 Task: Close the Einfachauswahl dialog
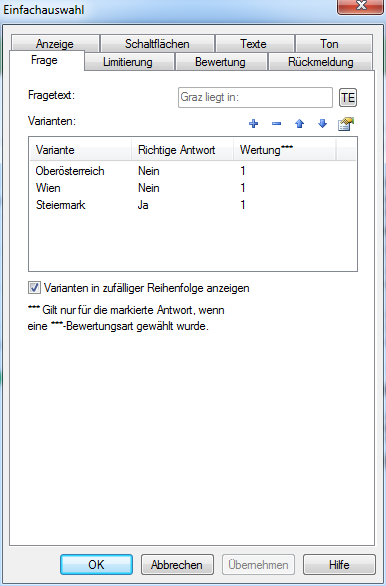coord(360,6)
